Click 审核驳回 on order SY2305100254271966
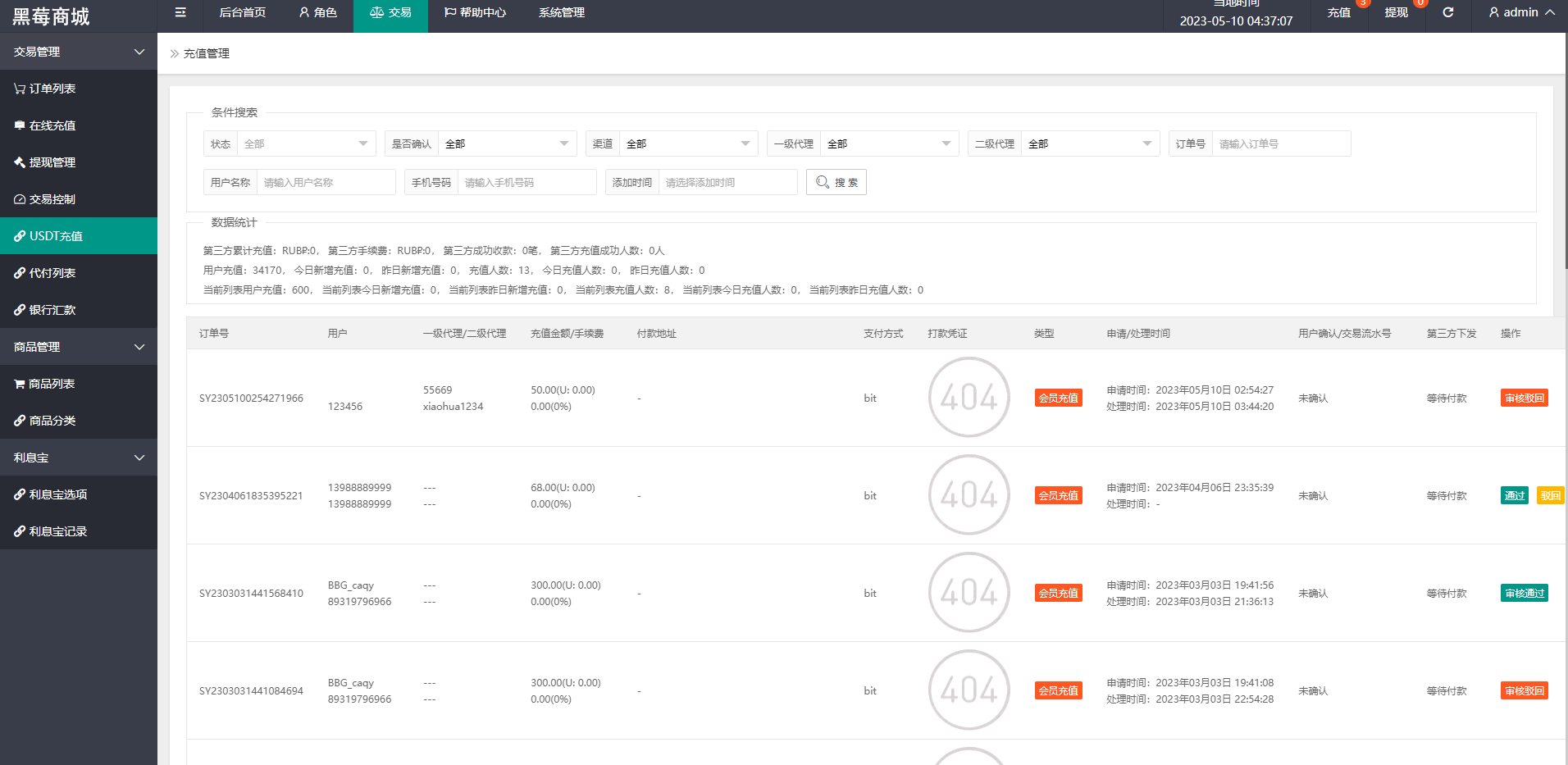The width and height of the screenshot is (1568, 765). point(1524,398)
